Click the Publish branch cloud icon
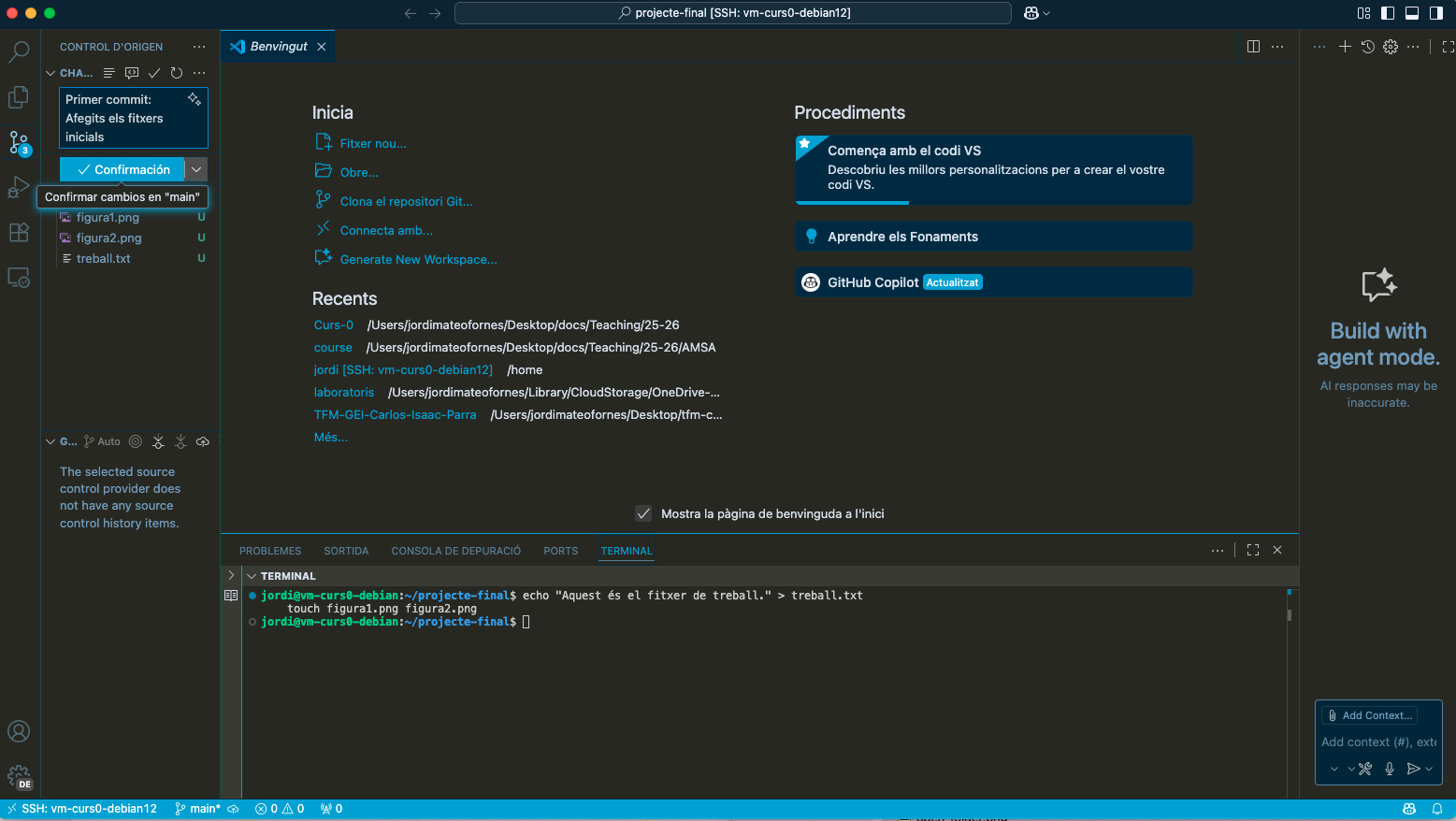 click(x=203, y=441)
